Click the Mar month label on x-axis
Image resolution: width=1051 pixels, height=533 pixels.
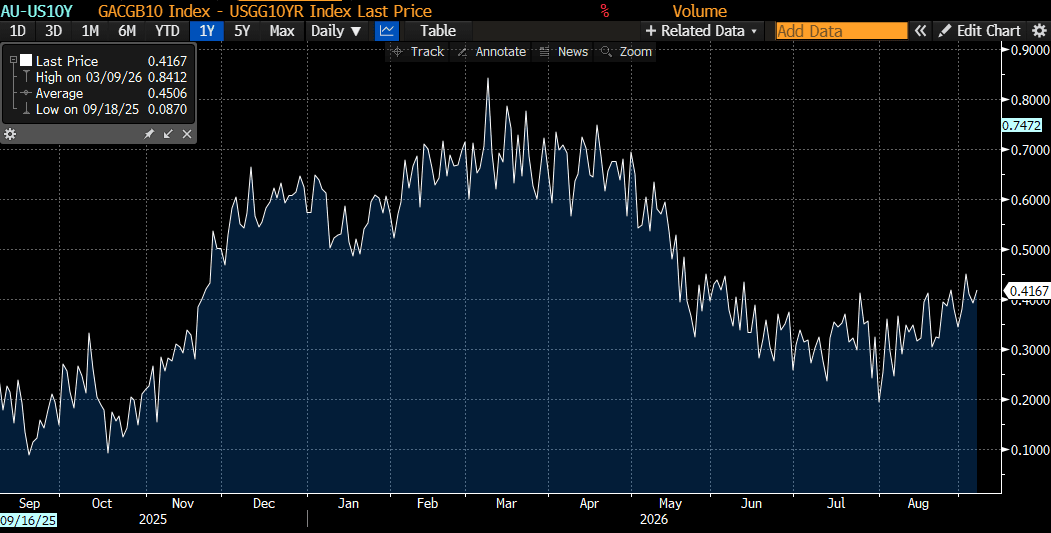click(x=506, y=503)
